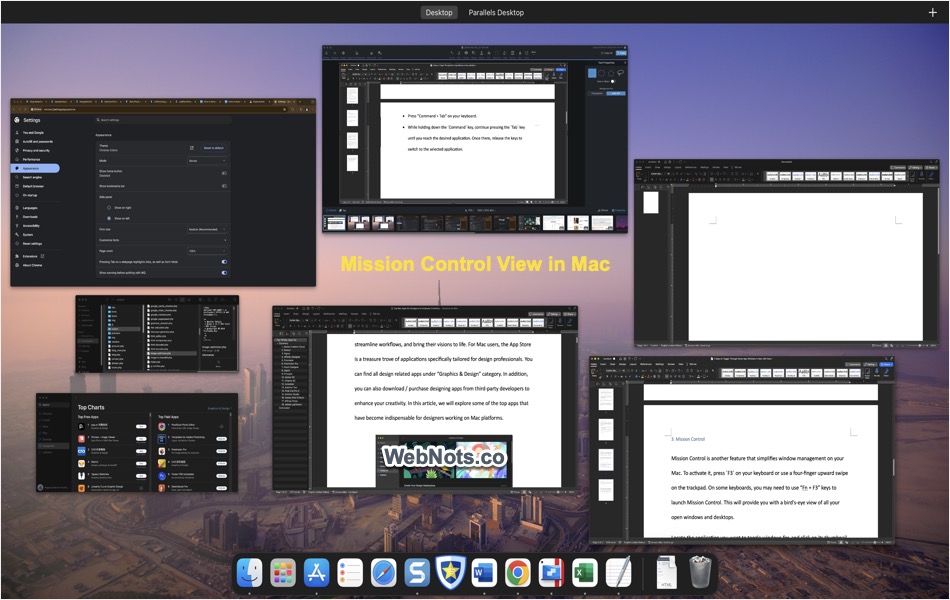Open the HTML file in the Dock
Screen dimensions: 950x600
(666, 573)
